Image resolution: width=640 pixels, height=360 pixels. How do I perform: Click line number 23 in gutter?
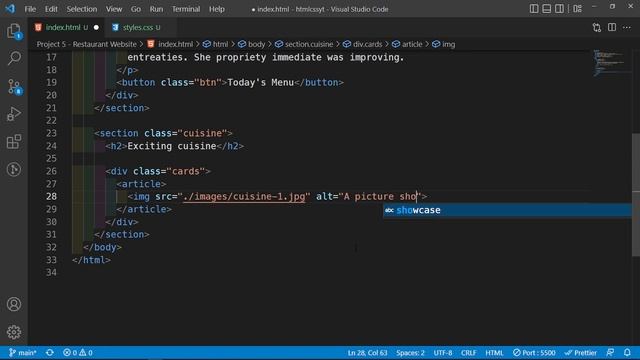pos(51,133)
